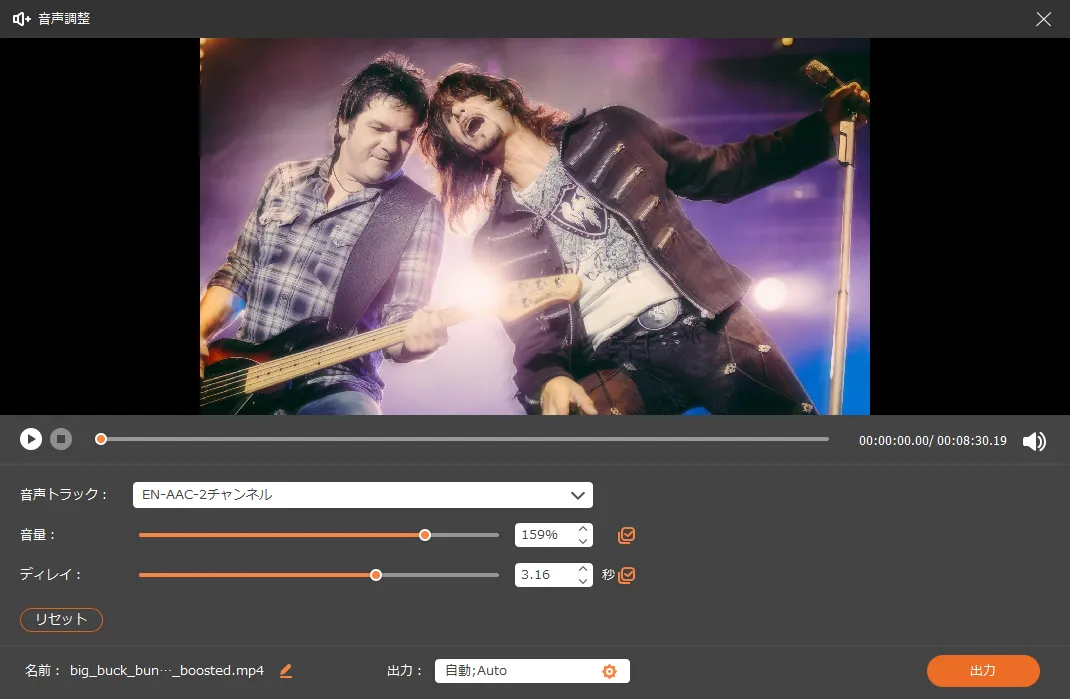
Task: Click the 159% volume input field
Action: click(x=543, y=535)
